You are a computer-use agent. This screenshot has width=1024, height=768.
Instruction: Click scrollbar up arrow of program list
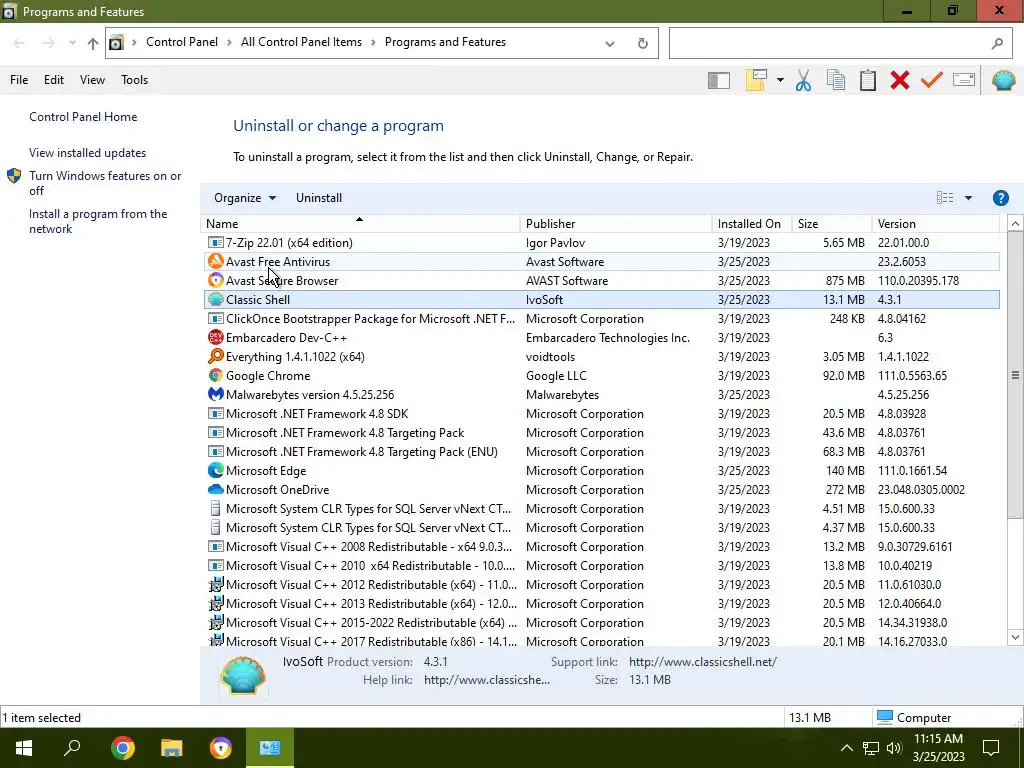click(x=1015, y=223)
